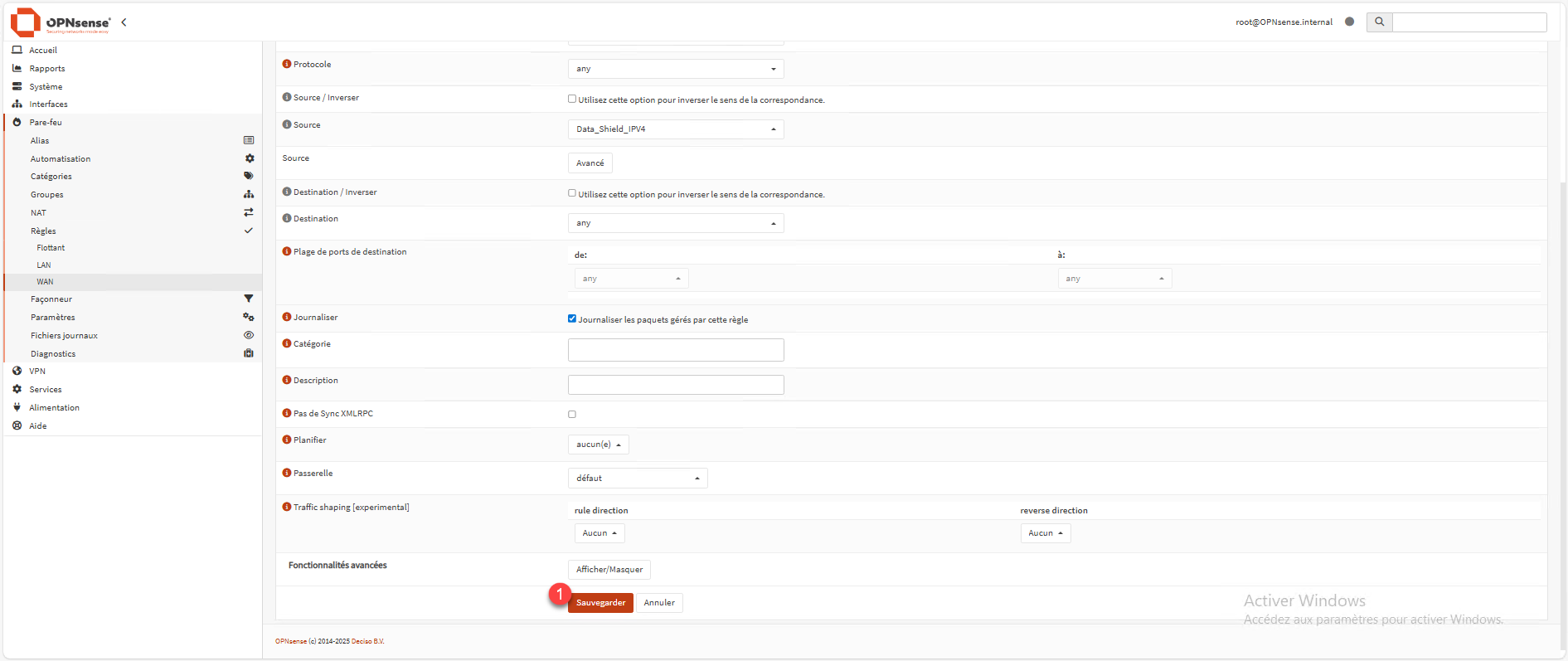Click the Façonneur filter funnel icon
Screen dimensions: 1568x661
click(x=248, y=299)
